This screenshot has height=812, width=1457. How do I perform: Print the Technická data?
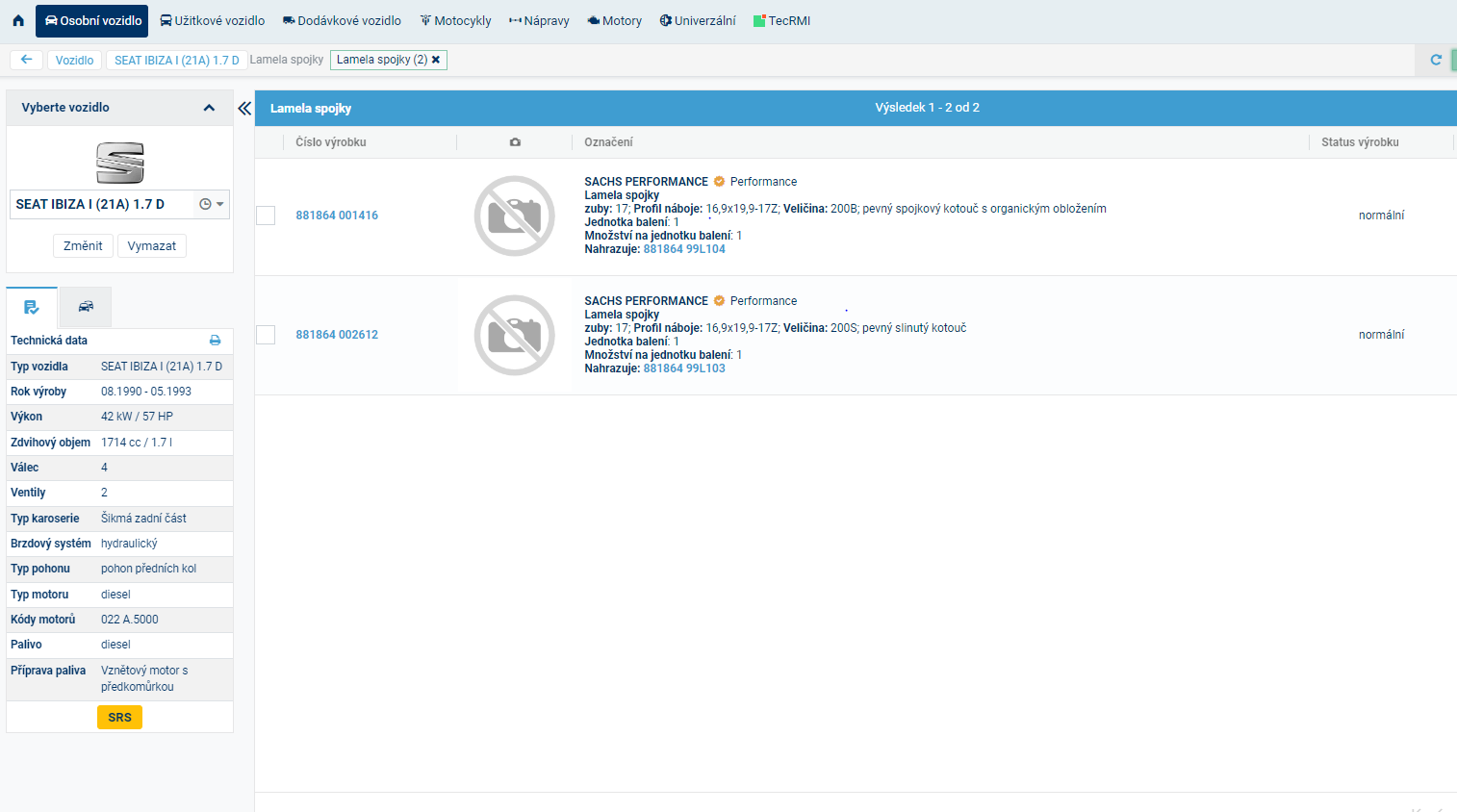point(215,341)
